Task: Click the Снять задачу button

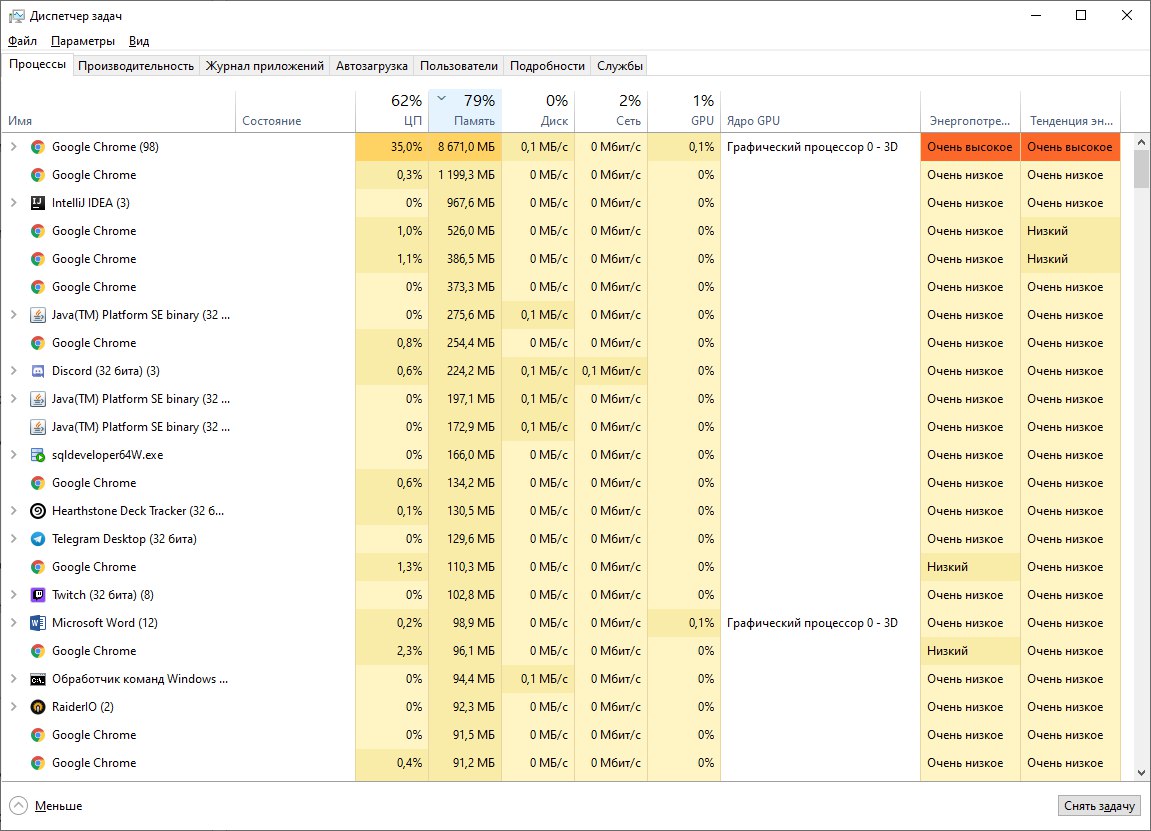Action: (1099, 806)
